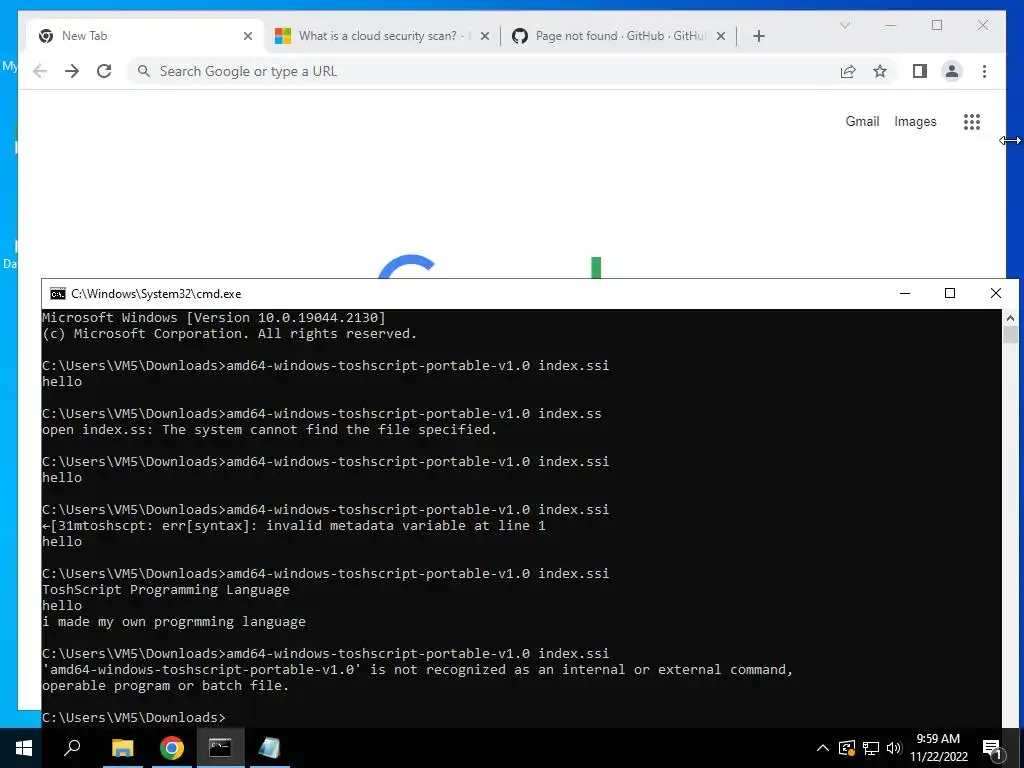Open the security alert tray icon

pos(846,748)
